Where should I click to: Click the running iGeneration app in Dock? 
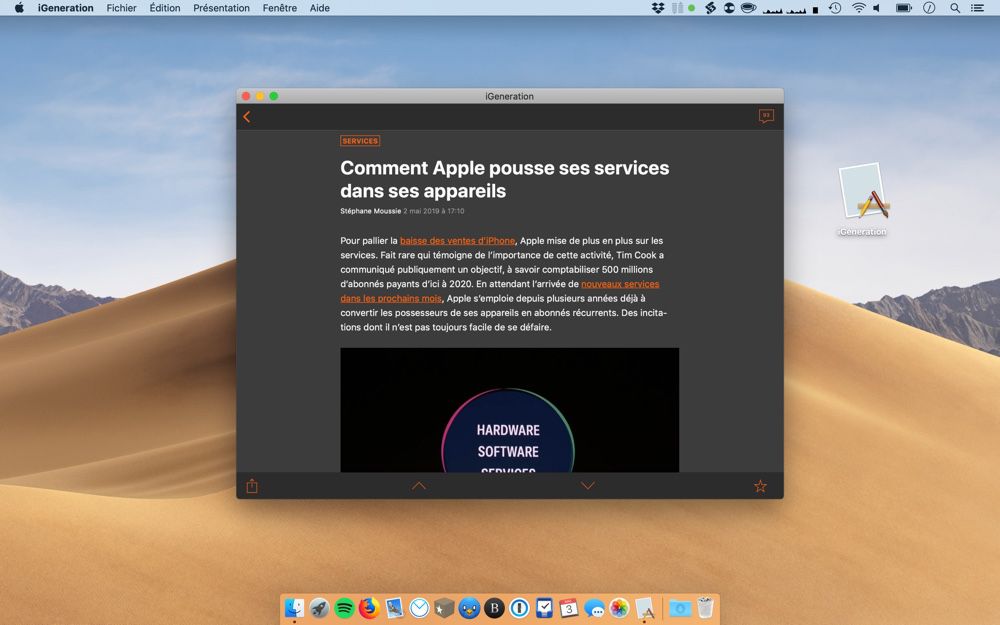(645, 608)
